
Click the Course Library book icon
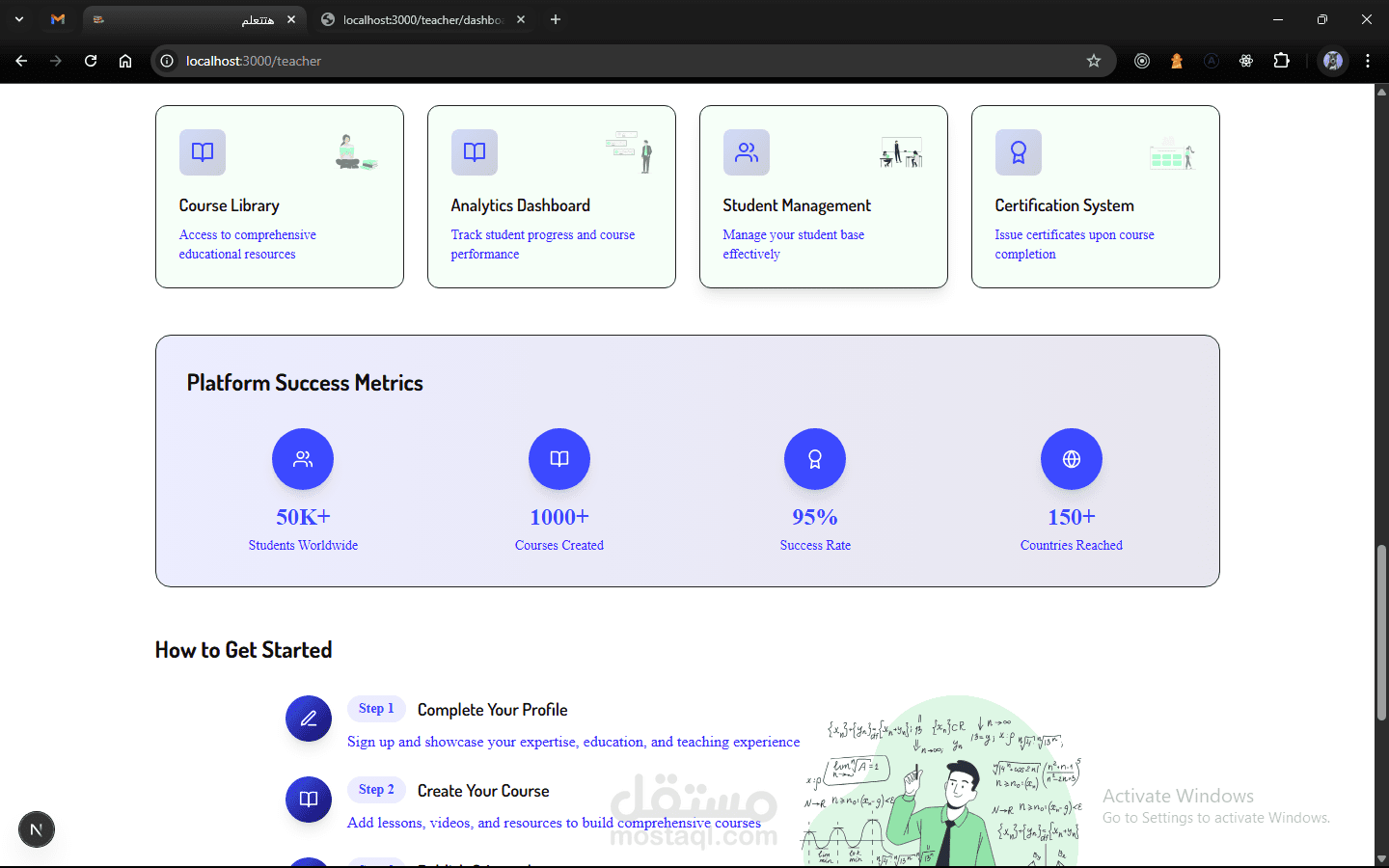(x=203, y=152)
